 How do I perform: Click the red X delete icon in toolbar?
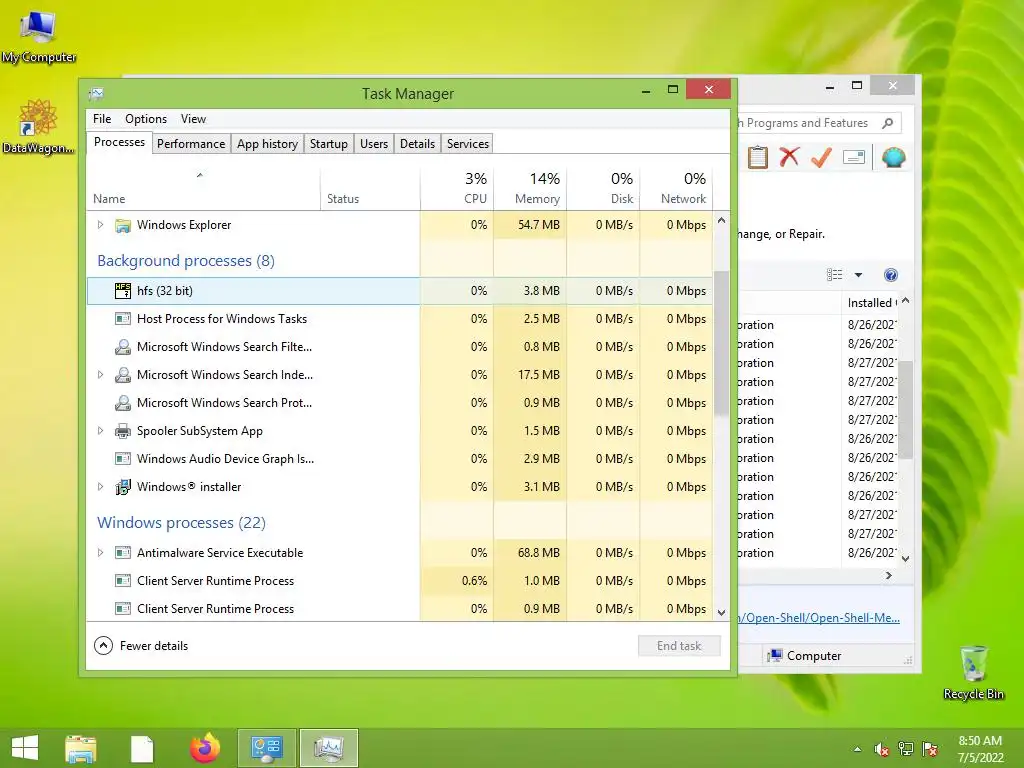point(790,157)
